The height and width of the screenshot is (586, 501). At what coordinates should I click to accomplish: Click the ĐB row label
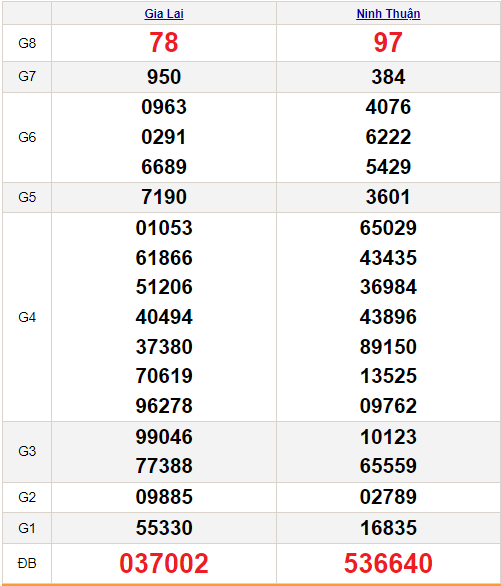(27, 563)
